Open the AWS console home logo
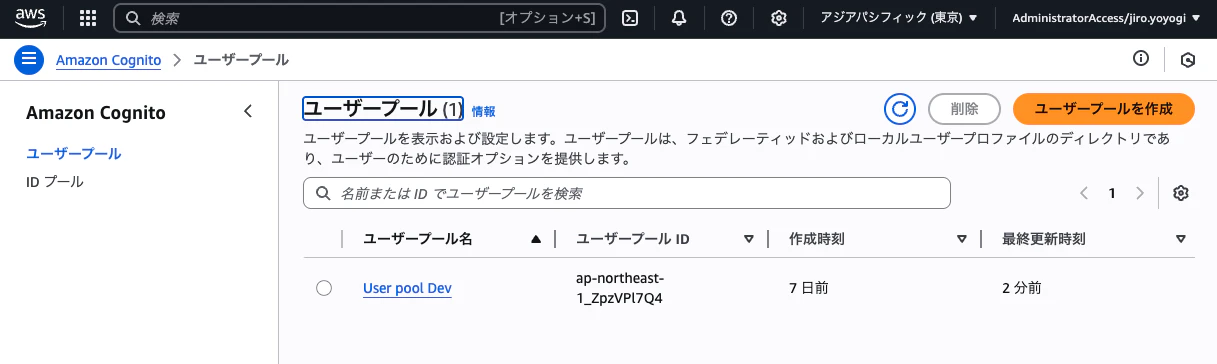The width and height of the screenshot is (1217, 364). (x=32, y=17)
